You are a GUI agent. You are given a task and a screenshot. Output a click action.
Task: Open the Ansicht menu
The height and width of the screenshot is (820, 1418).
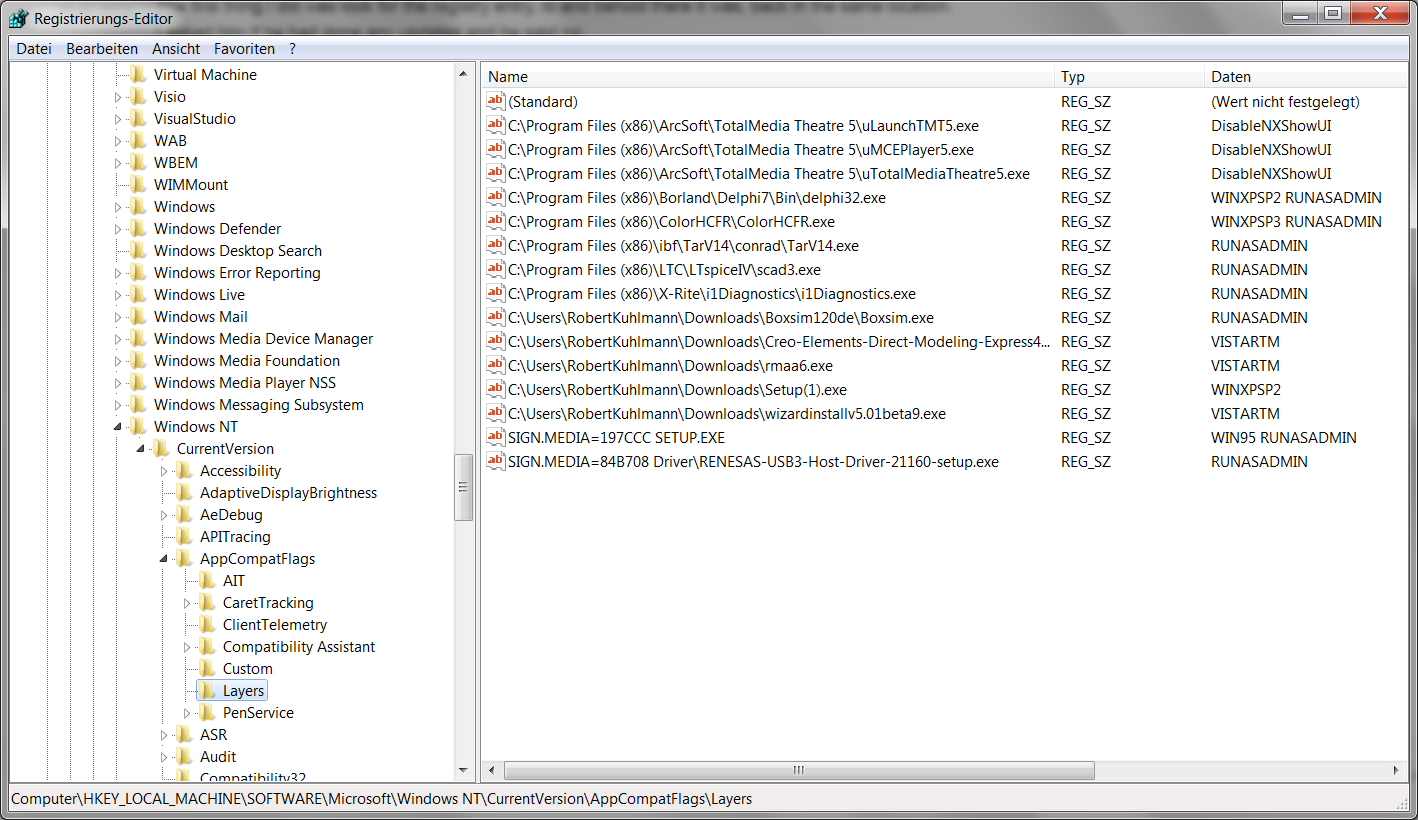click(176, 48)
